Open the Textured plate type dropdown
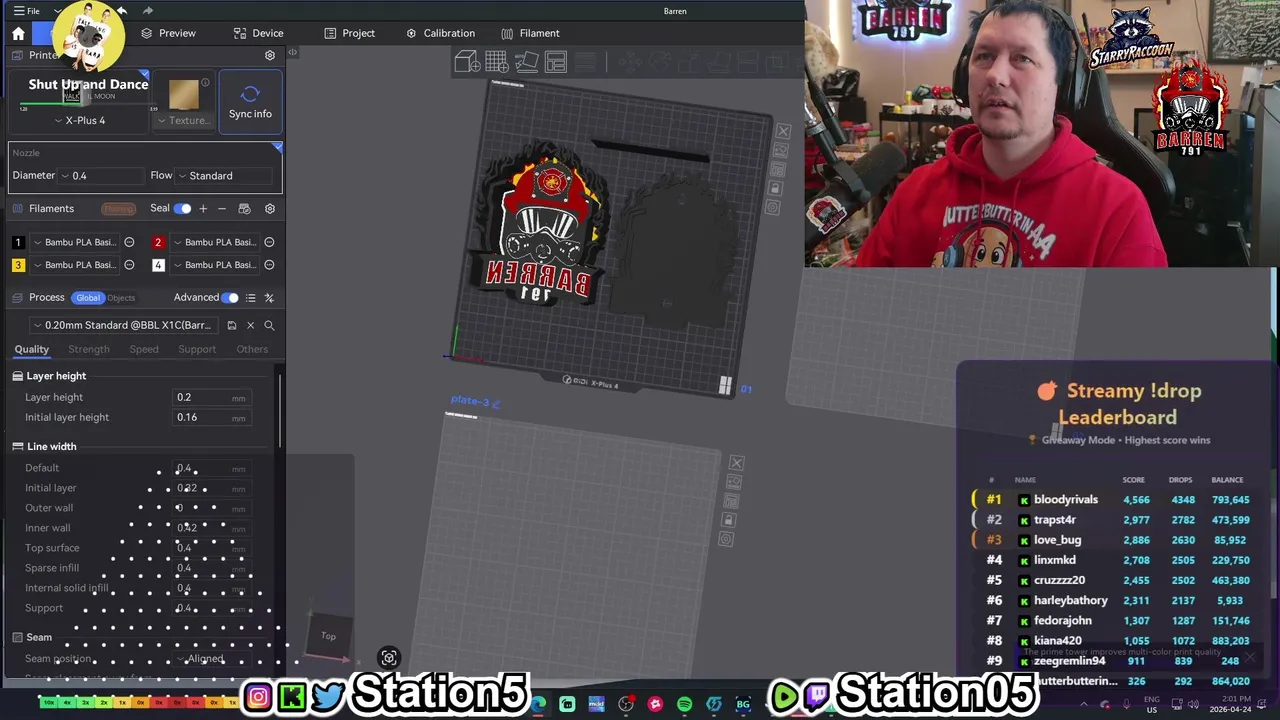This screenshot has width=1280, height=720. pyautogui.click(x=183, y=120)
